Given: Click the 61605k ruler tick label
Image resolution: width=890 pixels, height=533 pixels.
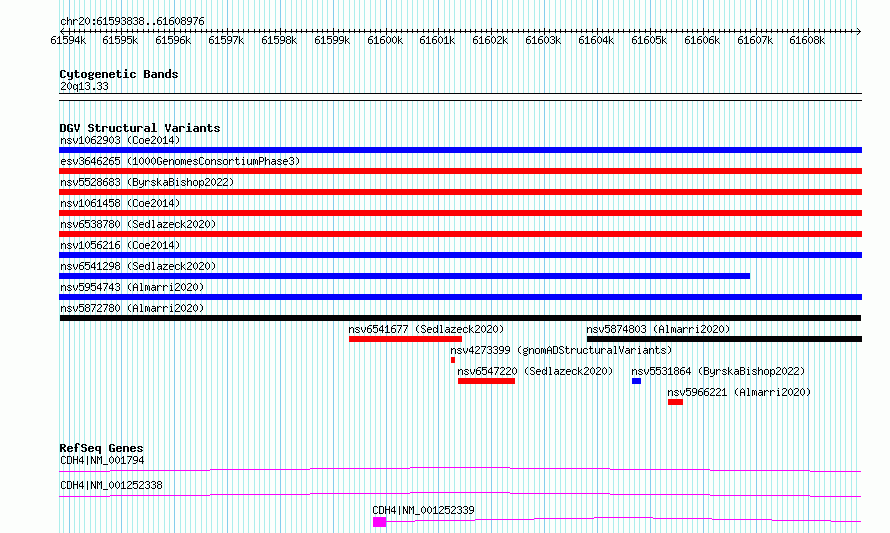Looking at the screenshot, I should pyautogui.click(x=649, y=40).
